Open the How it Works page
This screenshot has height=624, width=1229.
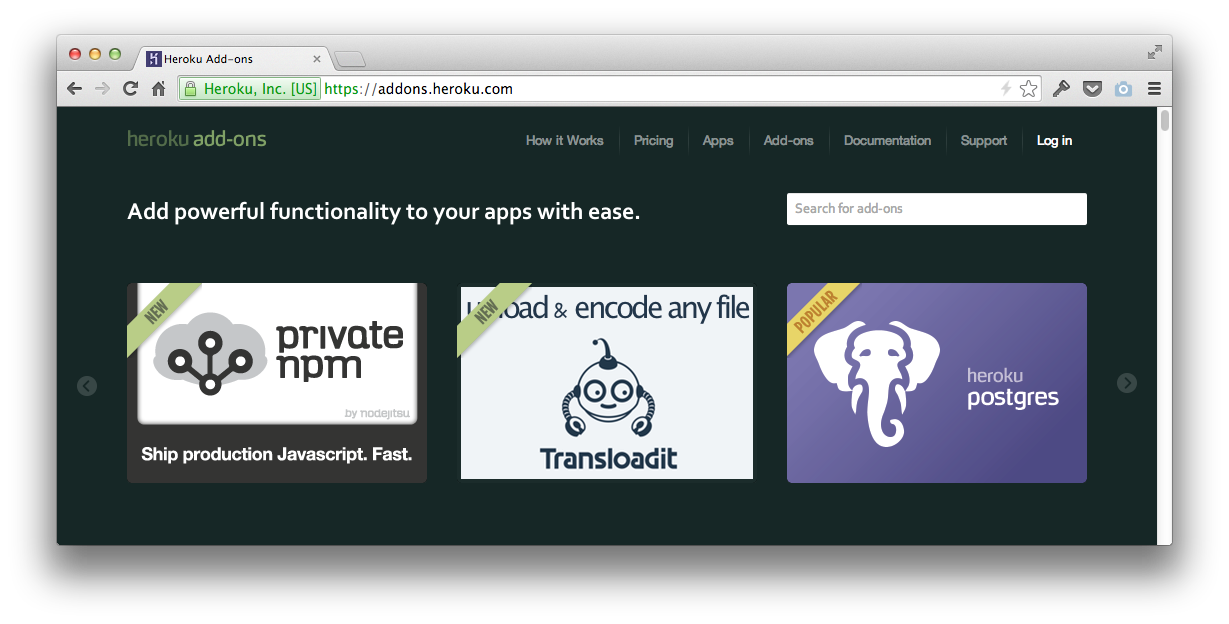click(564, 141)
